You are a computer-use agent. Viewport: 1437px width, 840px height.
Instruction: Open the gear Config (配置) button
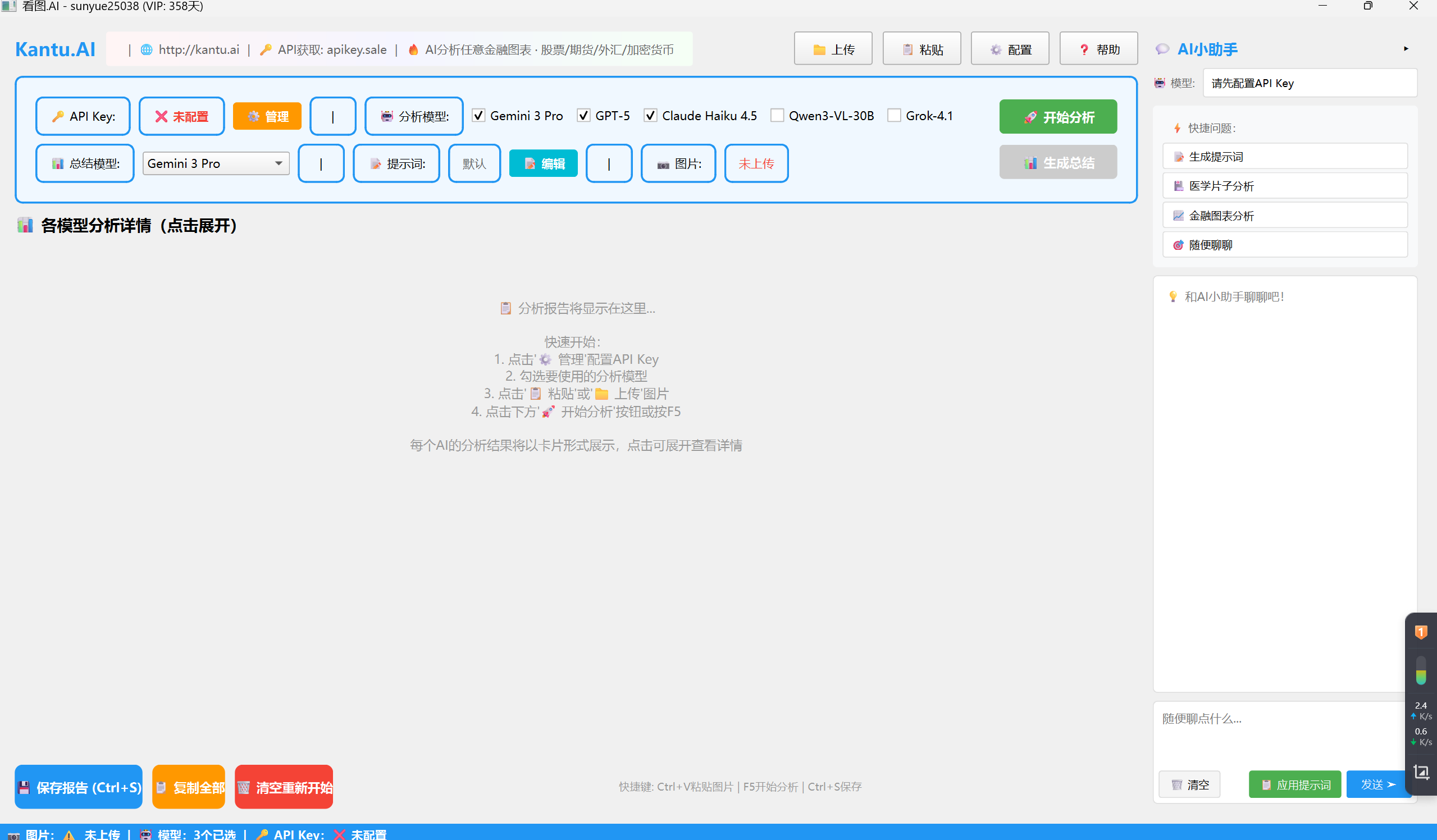point(1009,49)
